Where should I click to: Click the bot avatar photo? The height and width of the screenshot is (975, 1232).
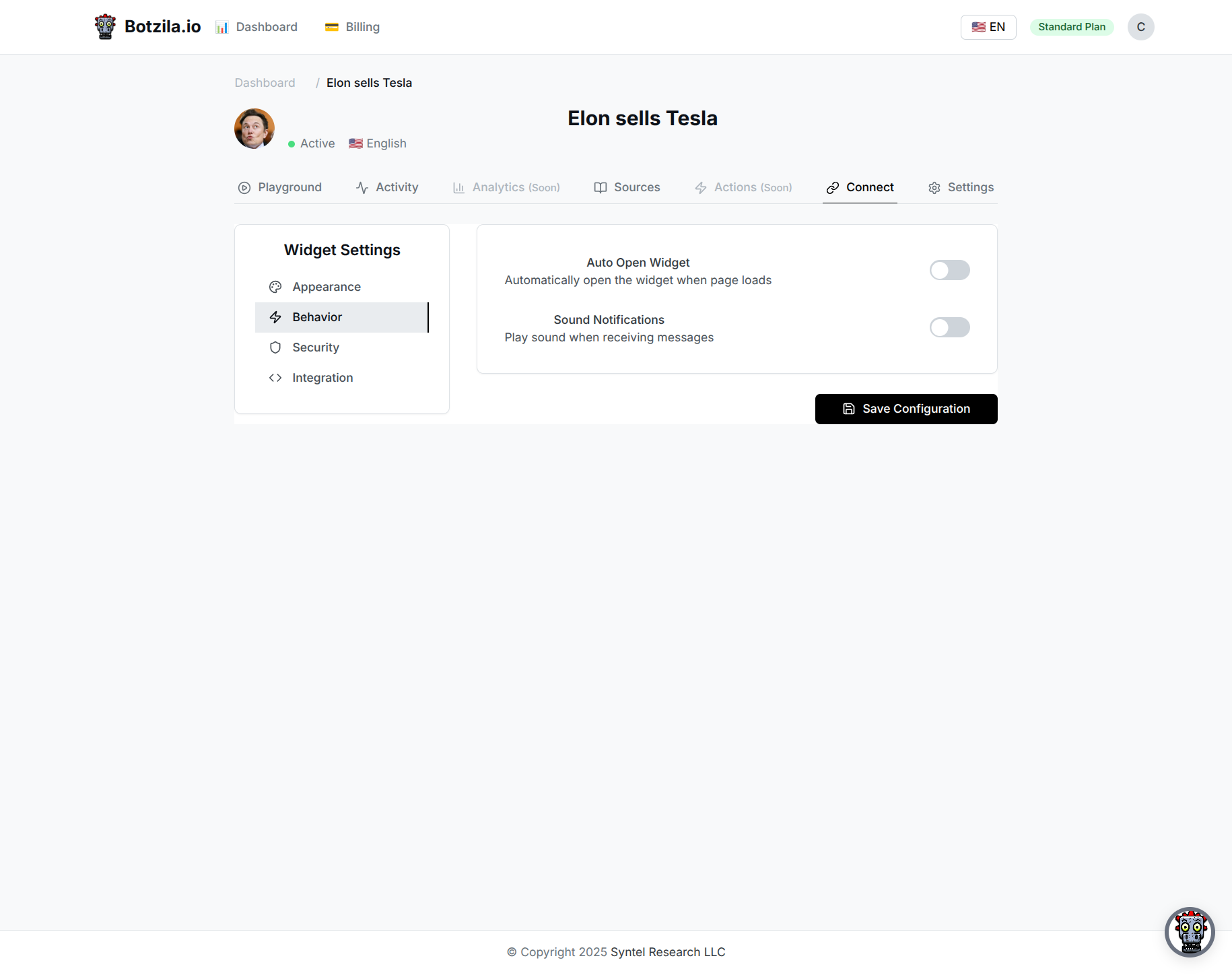[254, 129]
